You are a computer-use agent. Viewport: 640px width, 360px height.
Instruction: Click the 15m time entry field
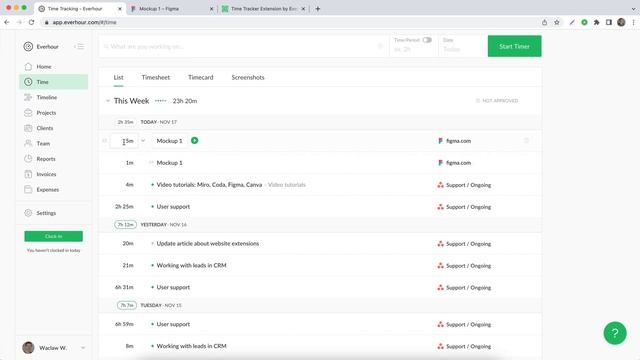coord(124,141)
